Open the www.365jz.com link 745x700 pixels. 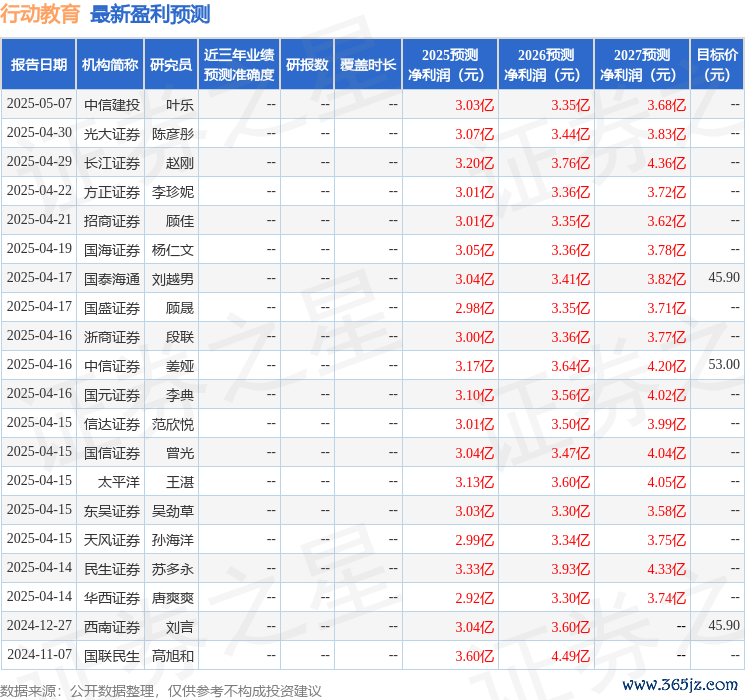coord(680,685)
